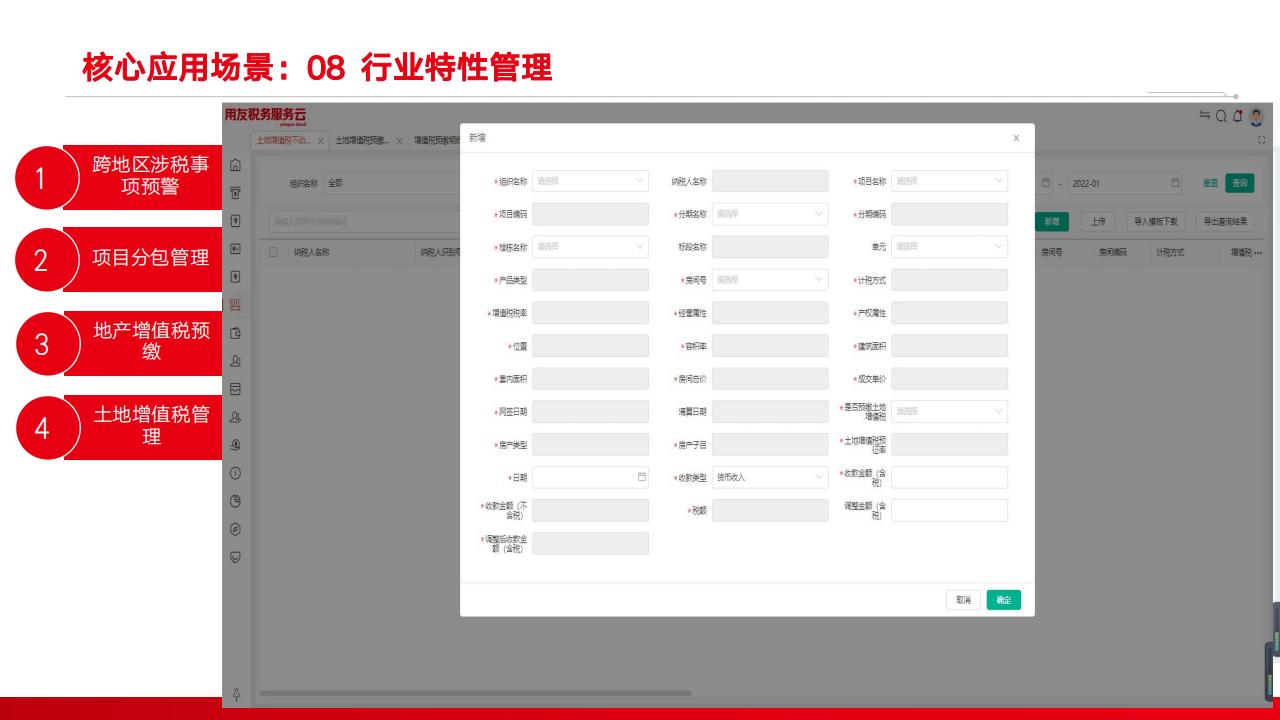Expand the 组织名称 dropdown in dialog

tap(590, 181)
